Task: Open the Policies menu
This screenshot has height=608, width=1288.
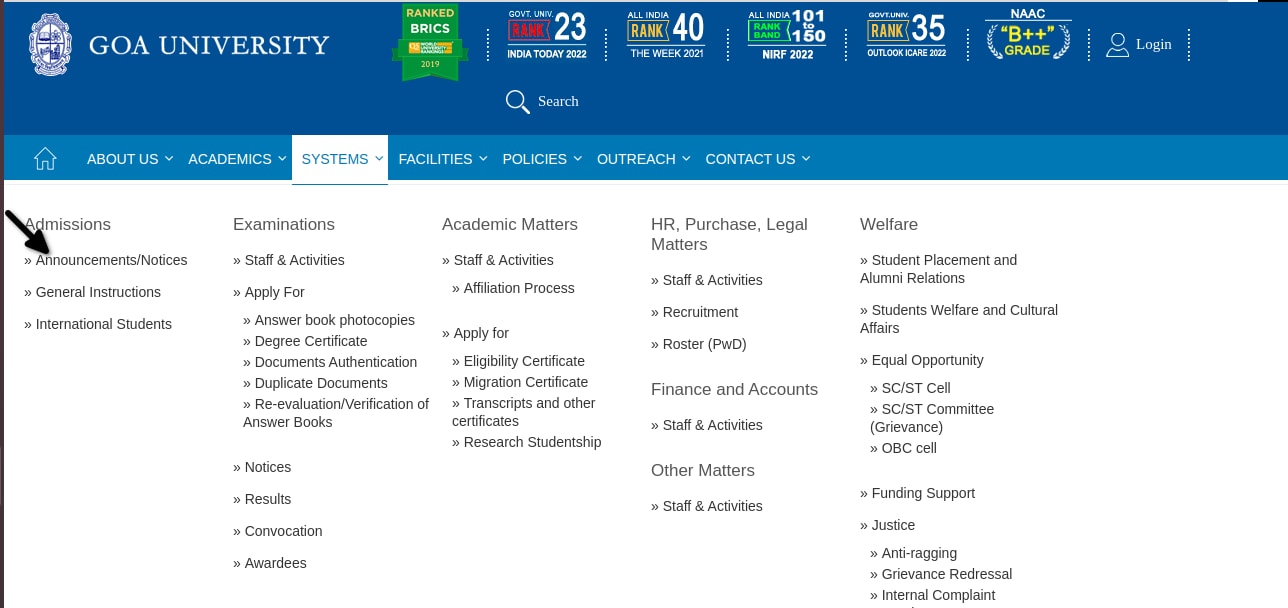Action: (x=542, y=159)
